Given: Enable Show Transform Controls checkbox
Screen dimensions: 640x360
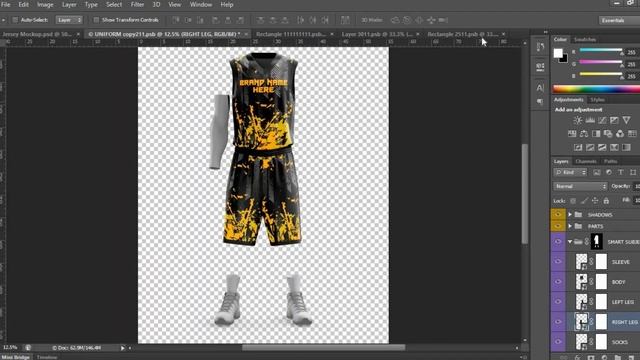Looking at the screenshot, I should [96, 20].
